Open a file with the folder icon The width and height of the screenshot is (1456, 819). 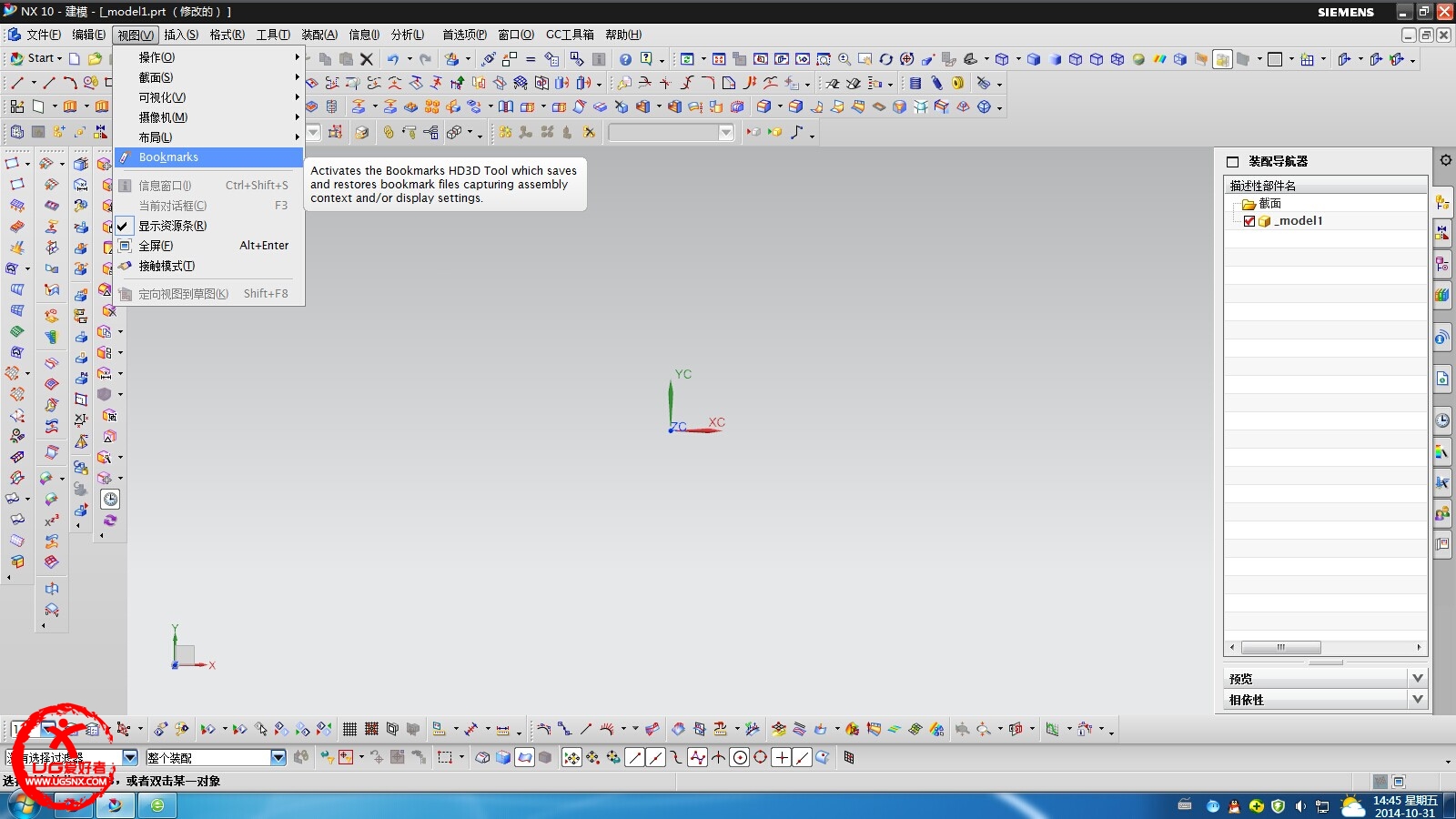pyautogui.click(x=95, y=58)
